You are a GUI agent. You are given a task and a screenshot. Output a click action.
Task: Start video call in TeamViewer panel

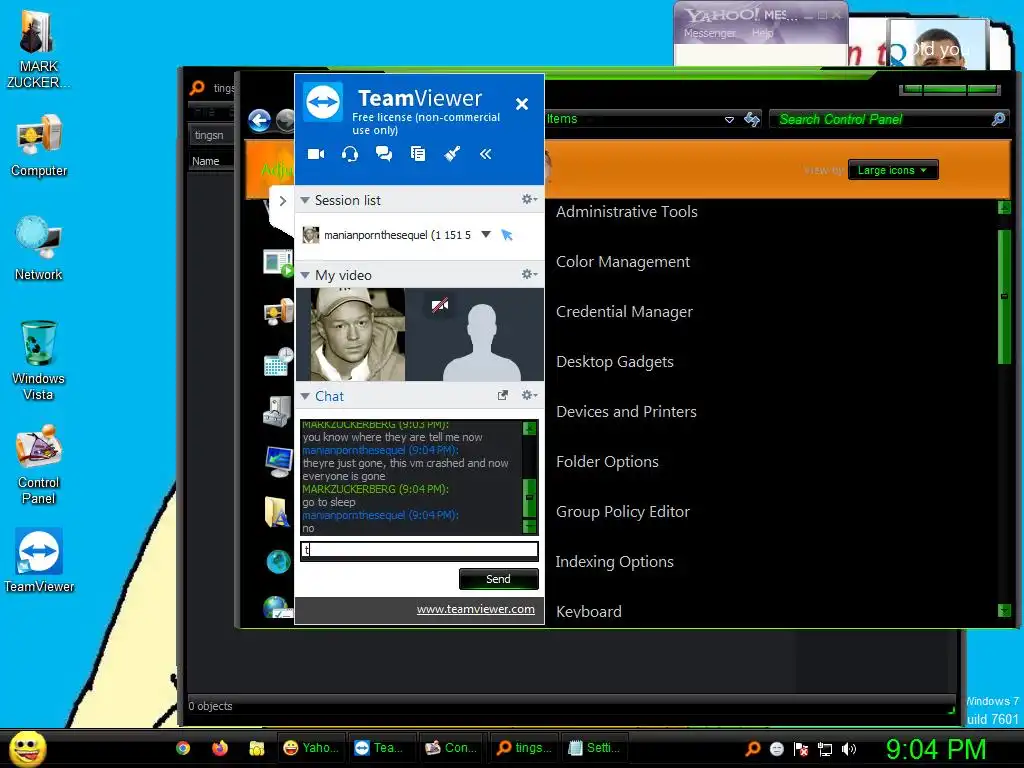(316, 154)
